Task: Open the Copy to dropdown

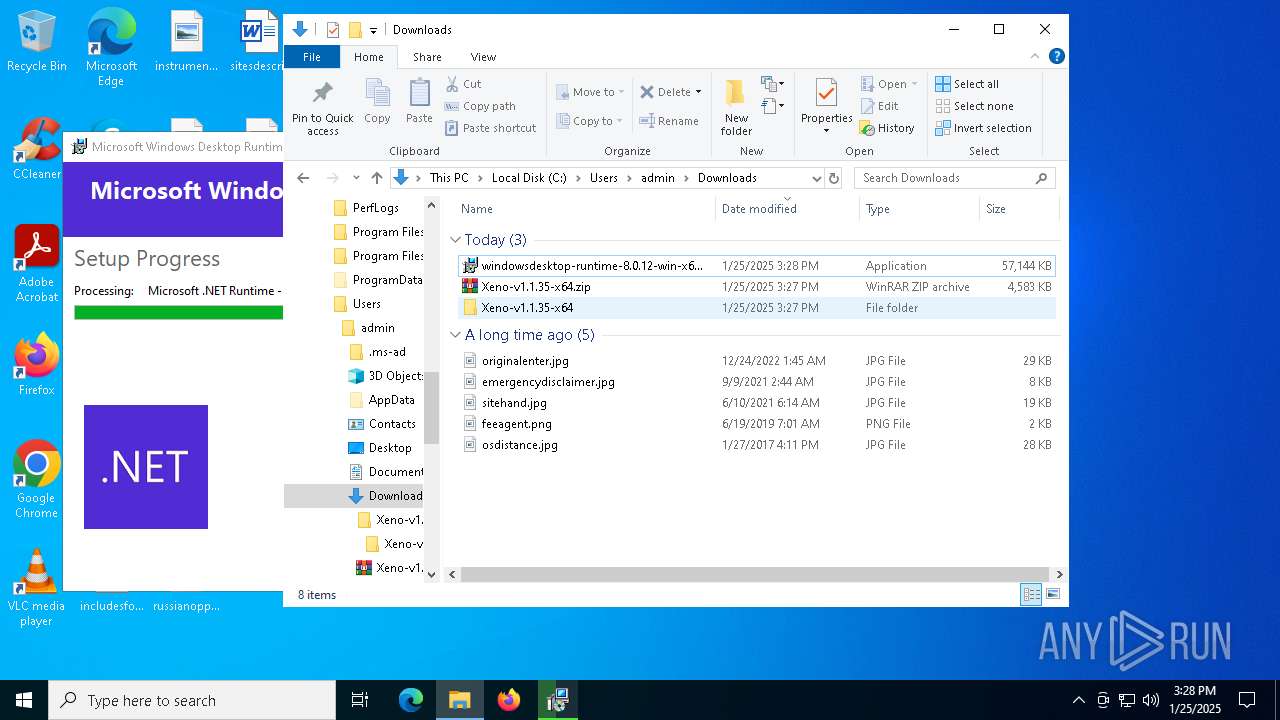Action: [x=590, y=121]
